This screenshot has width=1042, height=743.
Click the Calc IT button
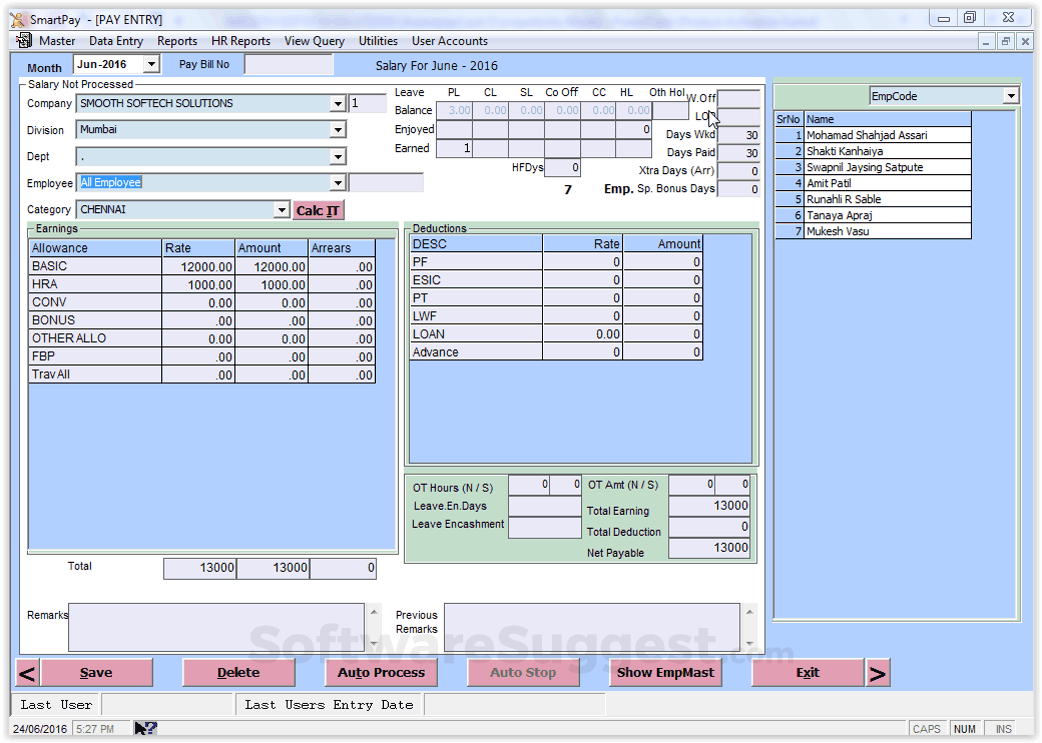[x=318, y=210]
